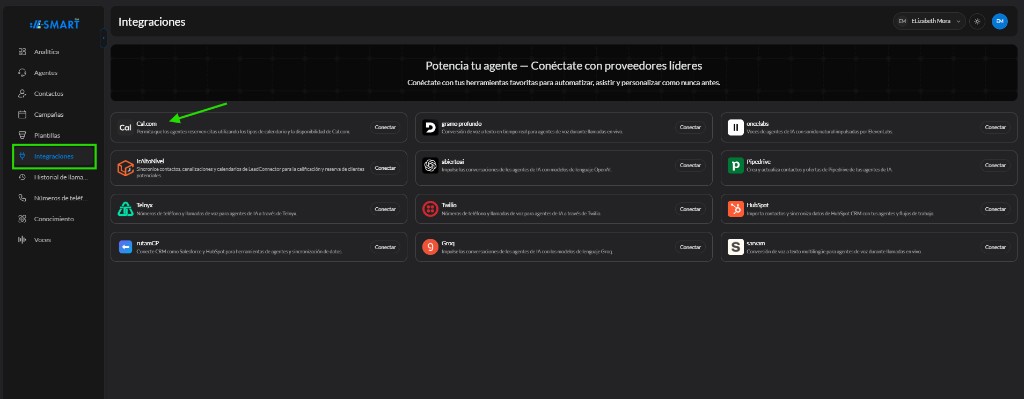Connect the gramo profundo integration
Image resolution: width=1024 pixels, height=399 pixels.
[690, 127]
